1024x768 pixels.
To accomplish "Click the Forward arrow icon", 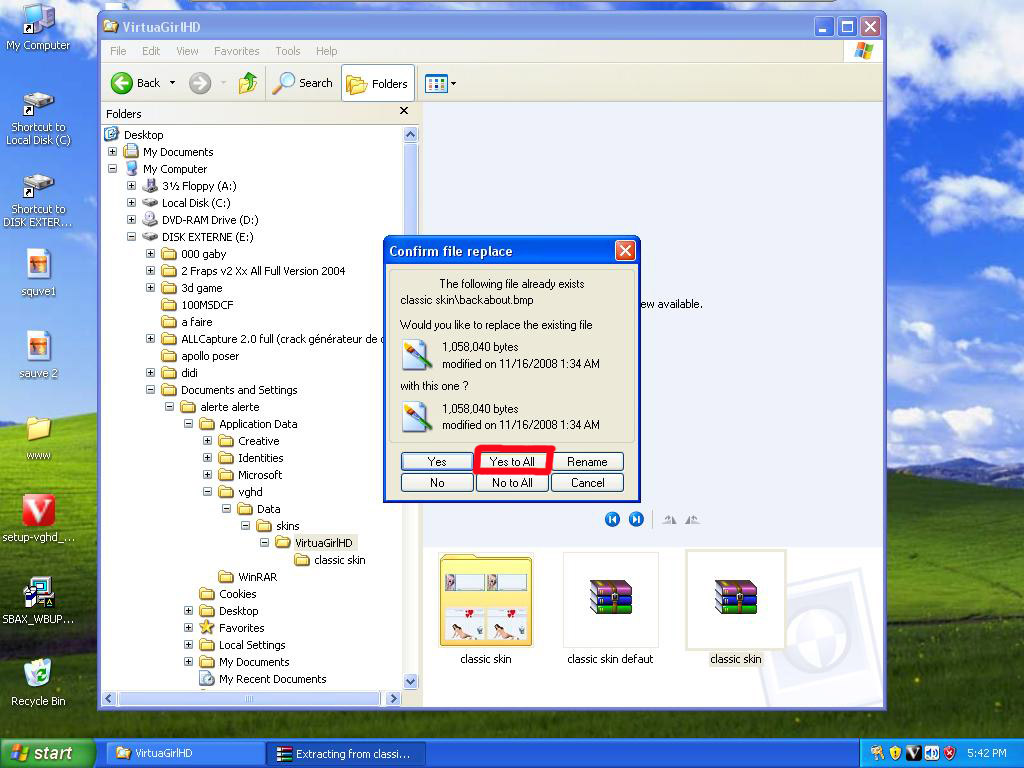I will coord(200,83).
